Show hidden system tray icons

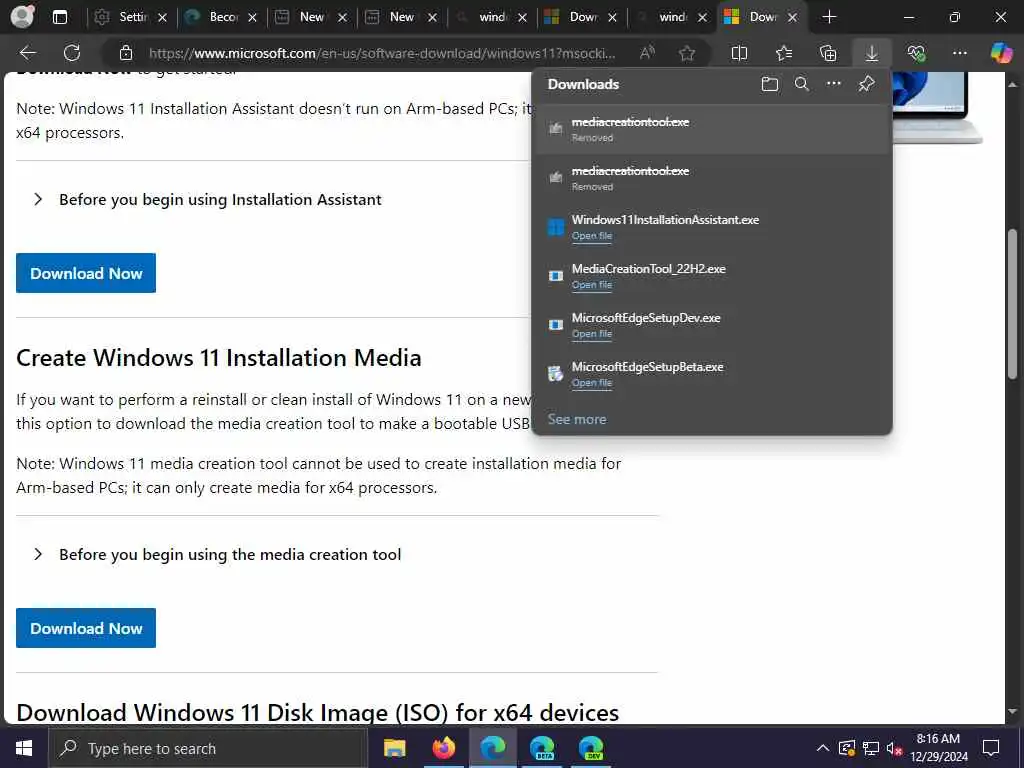tap(822, 748)
